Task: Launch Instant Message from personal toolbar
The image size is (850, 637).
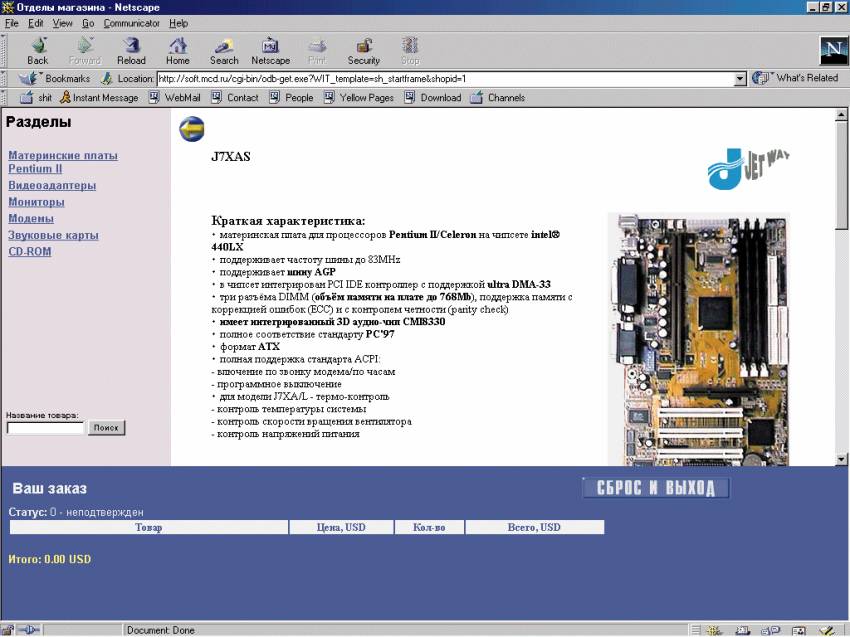Action: pyautogui.click(x=99, y=98)
